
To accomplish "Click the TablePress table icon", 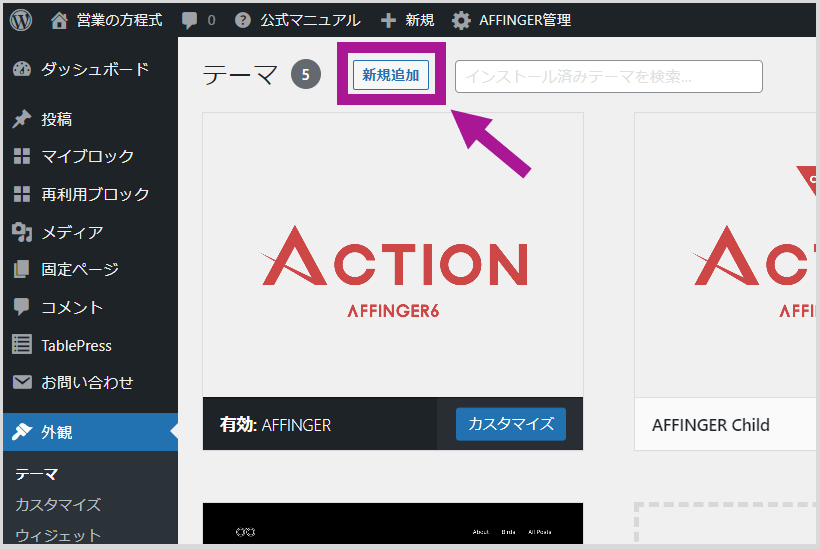I will pyautogui.click(x=22, y=345).
